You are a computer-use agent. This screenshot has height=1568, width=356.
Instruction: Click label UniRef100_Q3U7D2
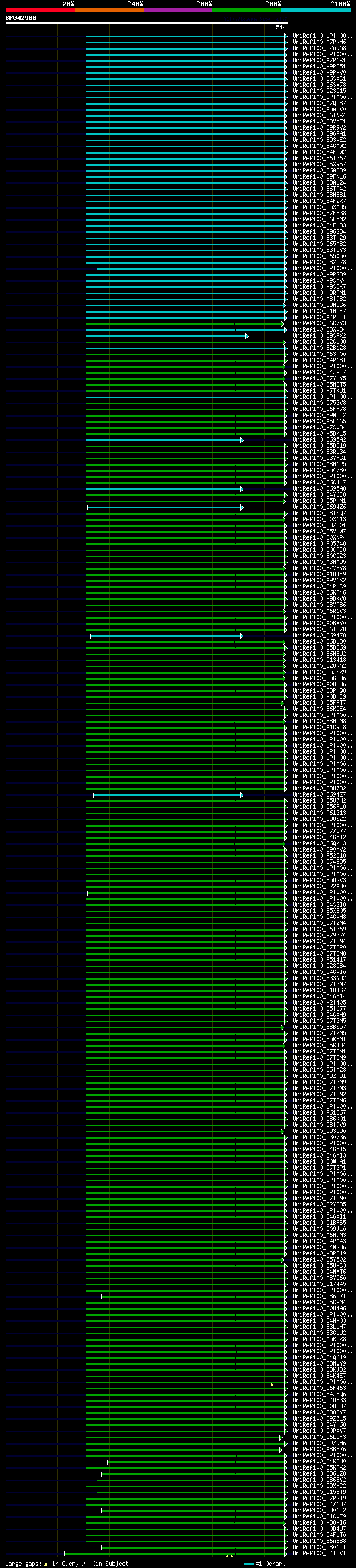(319, 788)
